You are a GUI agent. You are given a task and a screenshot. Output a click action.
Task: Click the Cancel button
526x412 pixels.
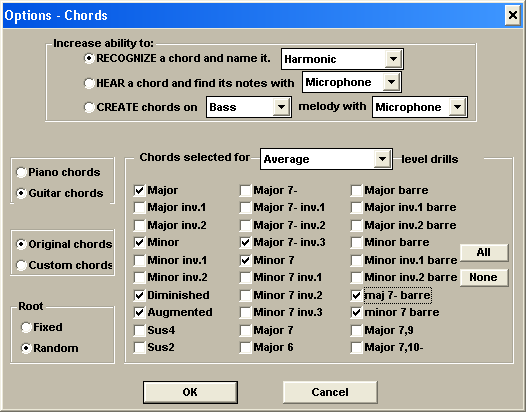(330, 392)
